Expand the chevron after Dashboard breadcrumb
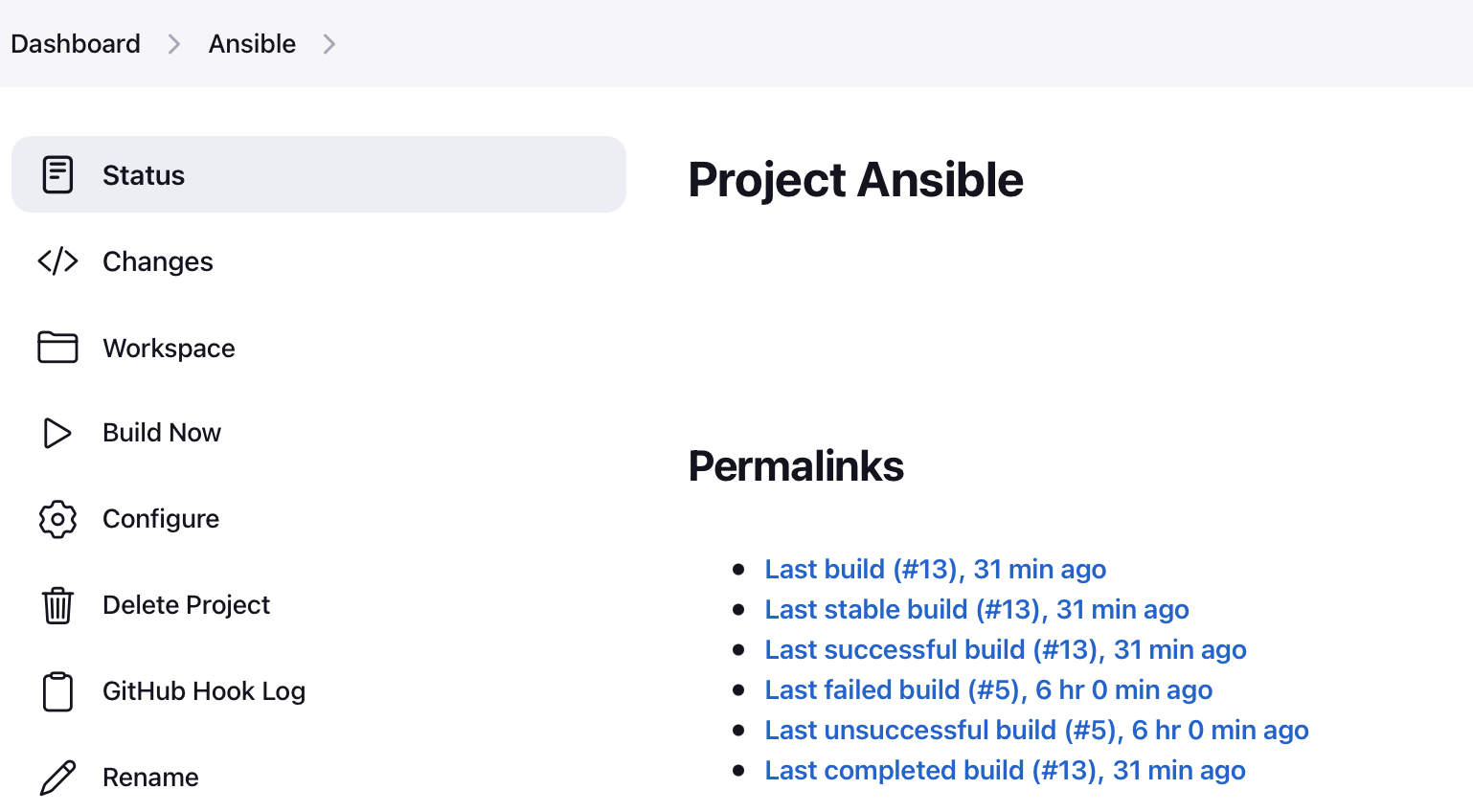The image size is (1473, 812). (x=173, y=43)
